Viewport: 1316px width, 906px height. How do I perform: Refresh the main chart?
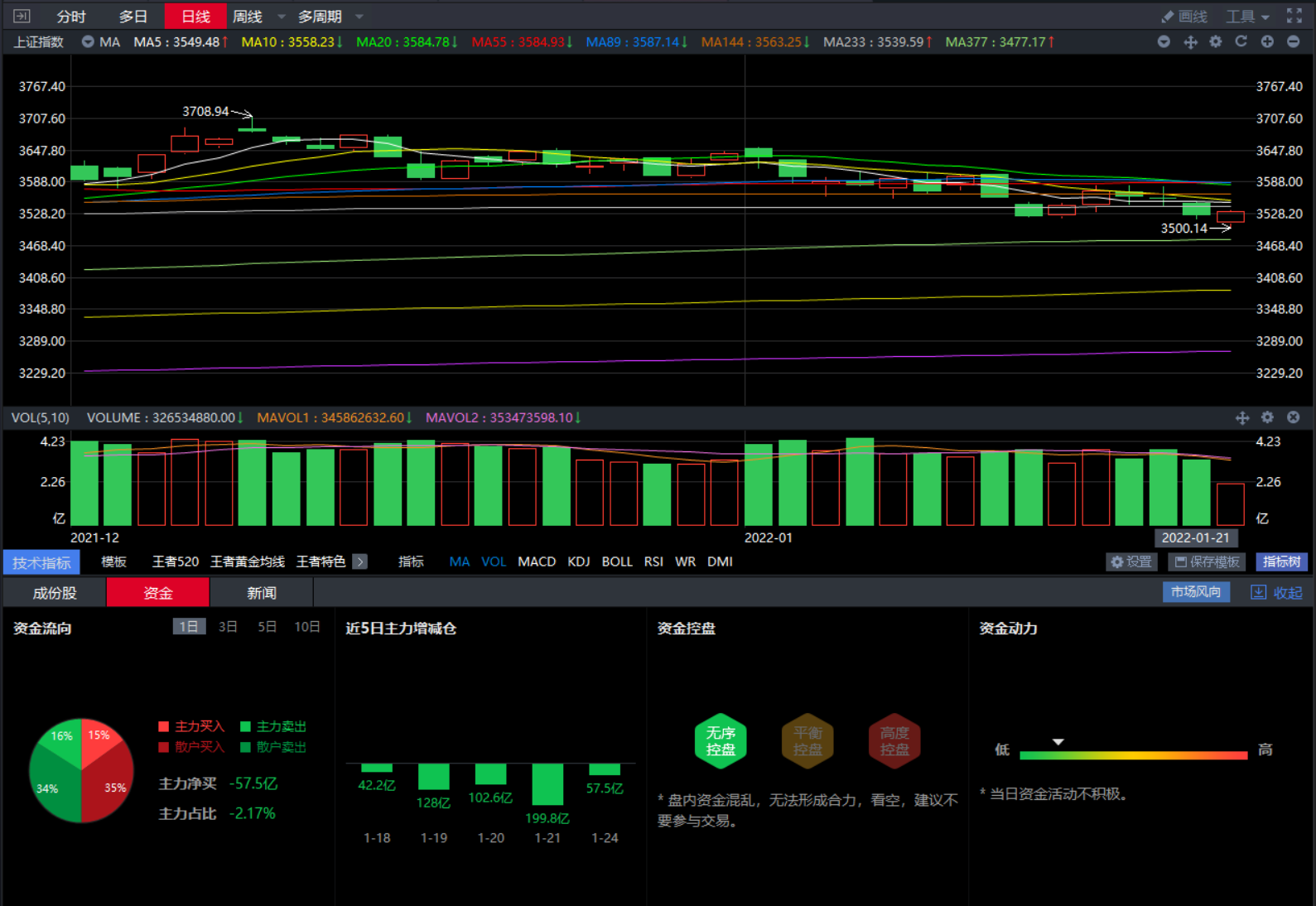coord(1241,41)
